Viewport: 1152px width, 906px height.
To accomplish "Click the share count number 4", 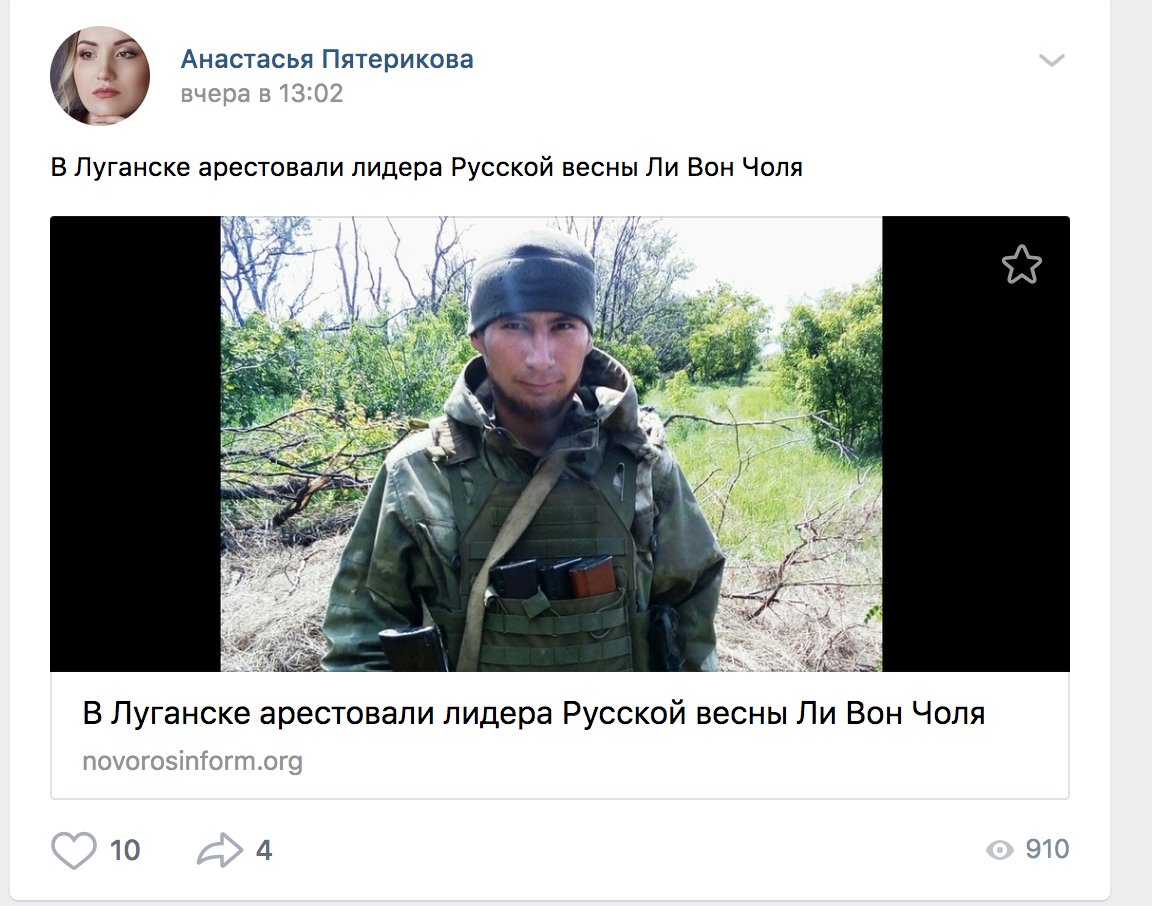I will point(264,850).
